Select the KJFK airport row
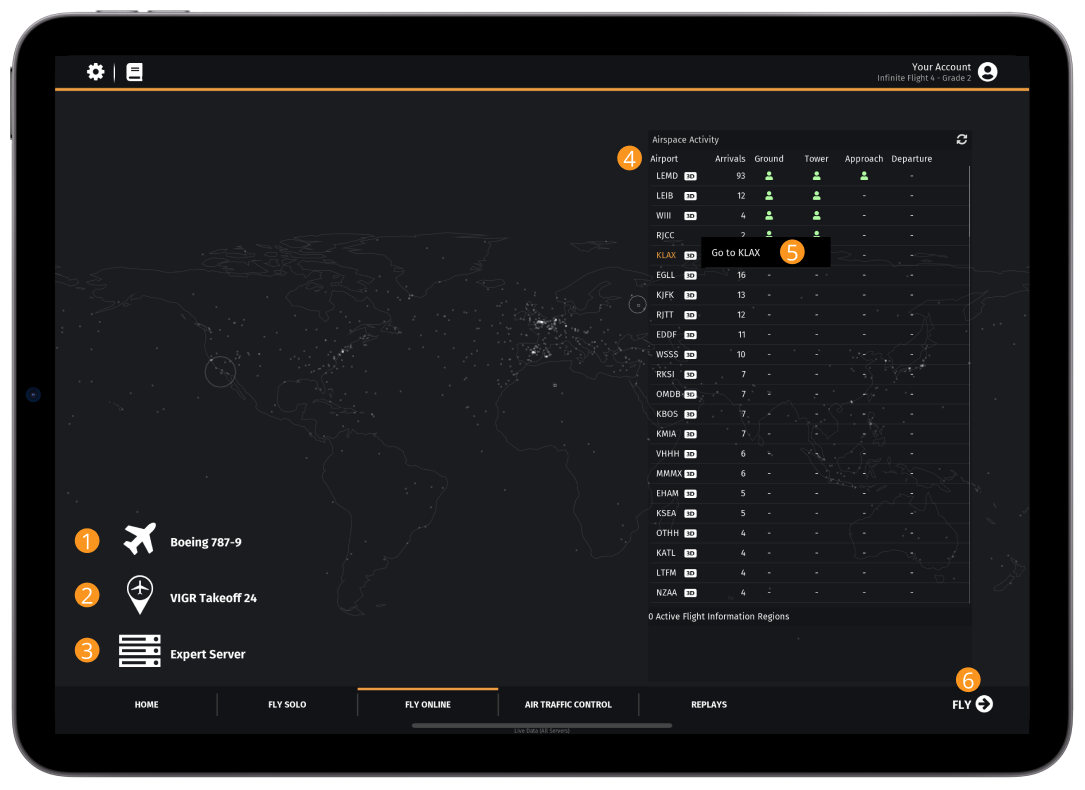The image size is (1085, 790). pyautogui.click(x=665, y=295)
